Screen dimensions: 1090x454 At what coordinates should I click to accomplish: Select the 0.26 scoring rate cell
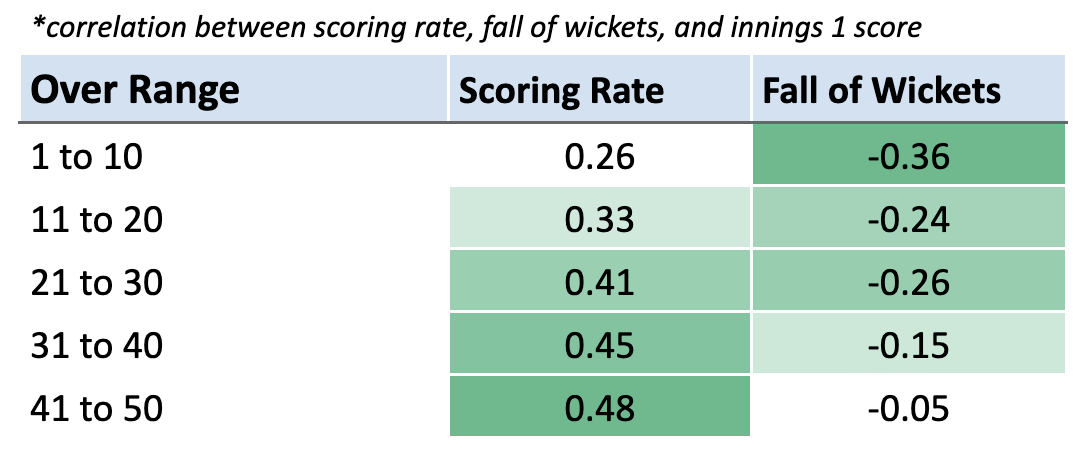tap(600, 157)
